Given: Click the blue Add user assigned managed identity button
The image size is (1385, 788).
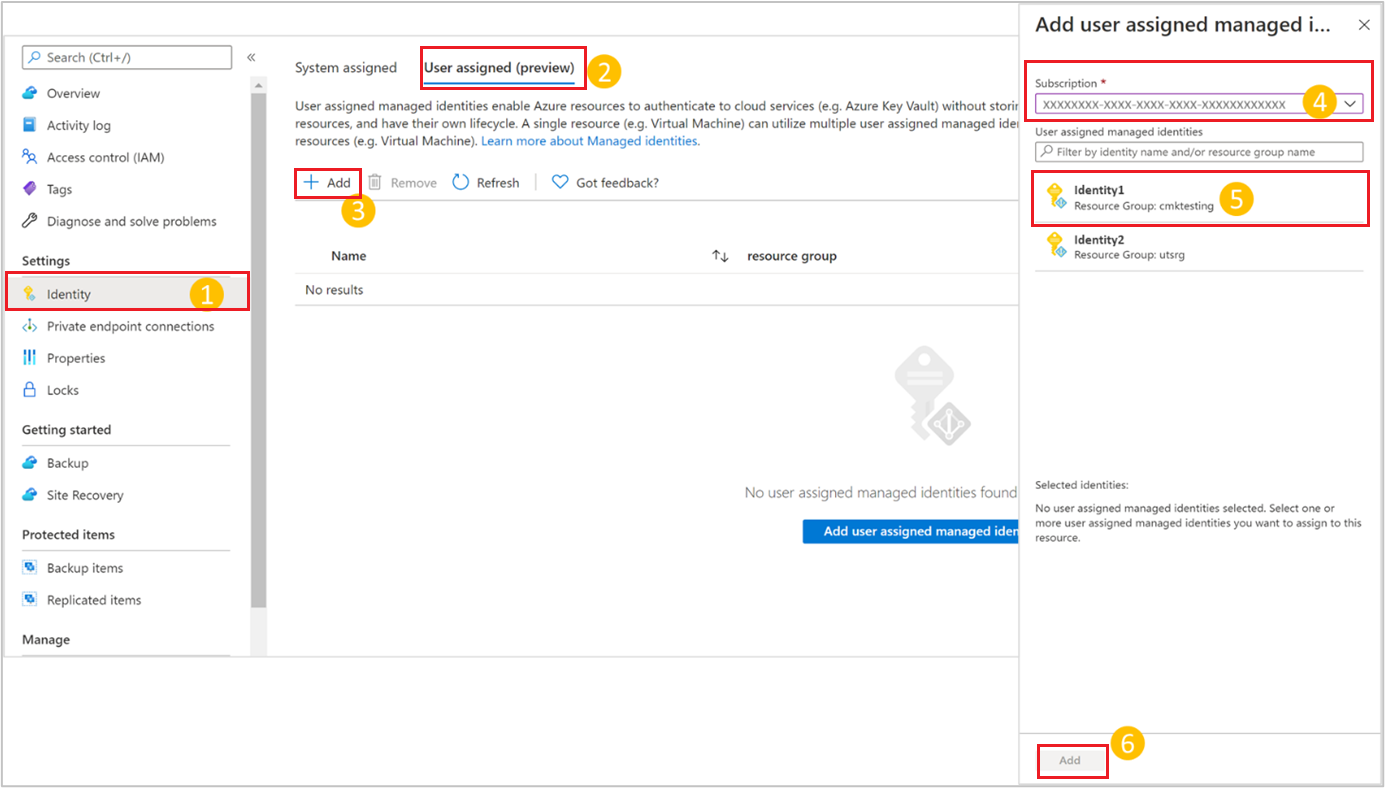Looking at the screenshot, I should click(911, 531).
